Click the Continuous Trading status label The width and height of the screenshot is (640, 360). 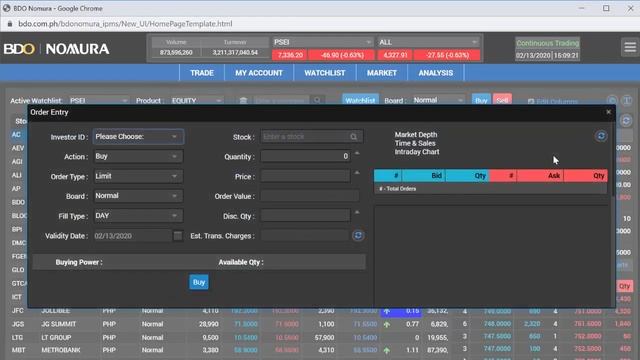(547, 43)
